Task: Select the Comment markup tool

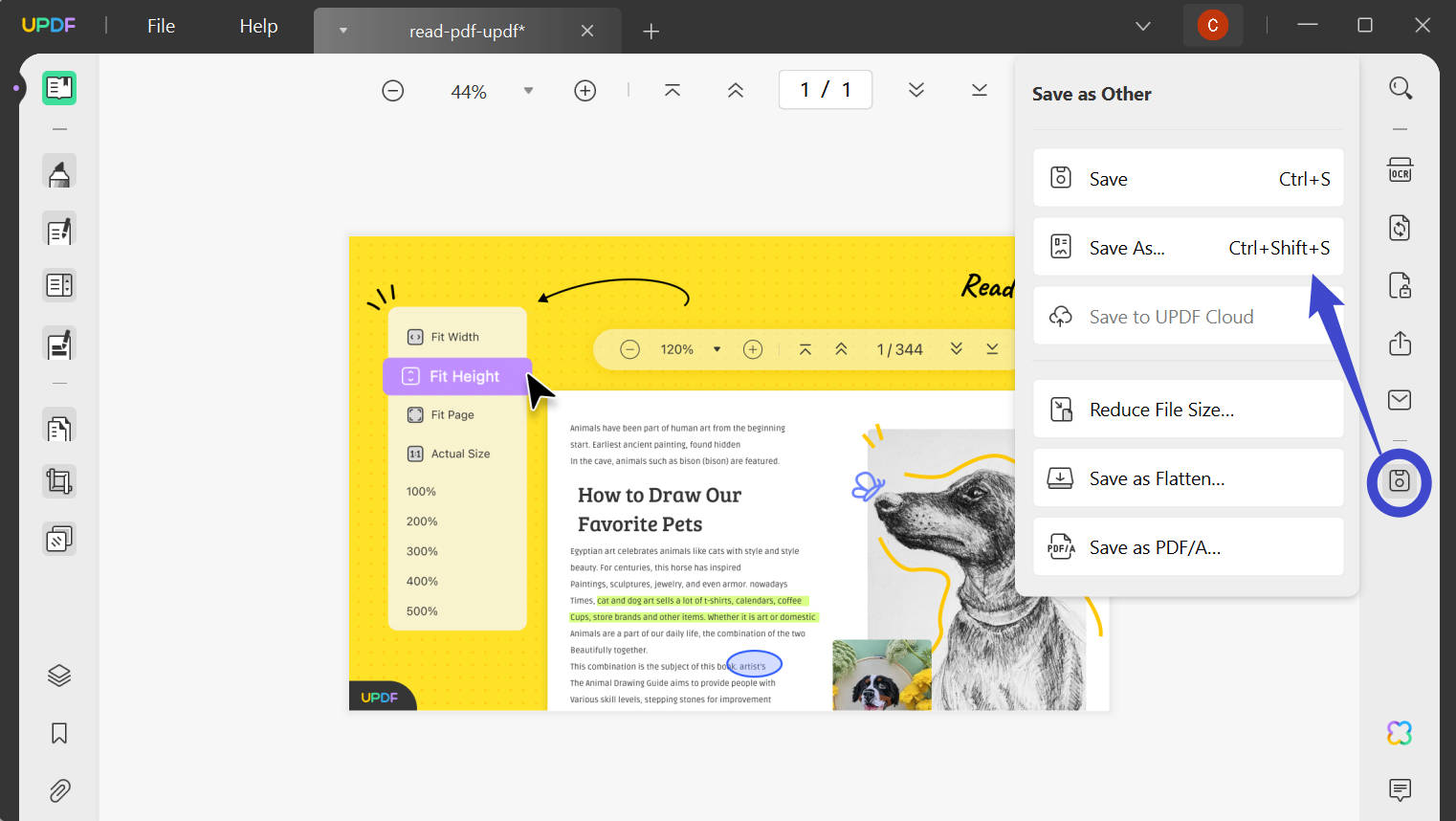Action: coord(59,172)
